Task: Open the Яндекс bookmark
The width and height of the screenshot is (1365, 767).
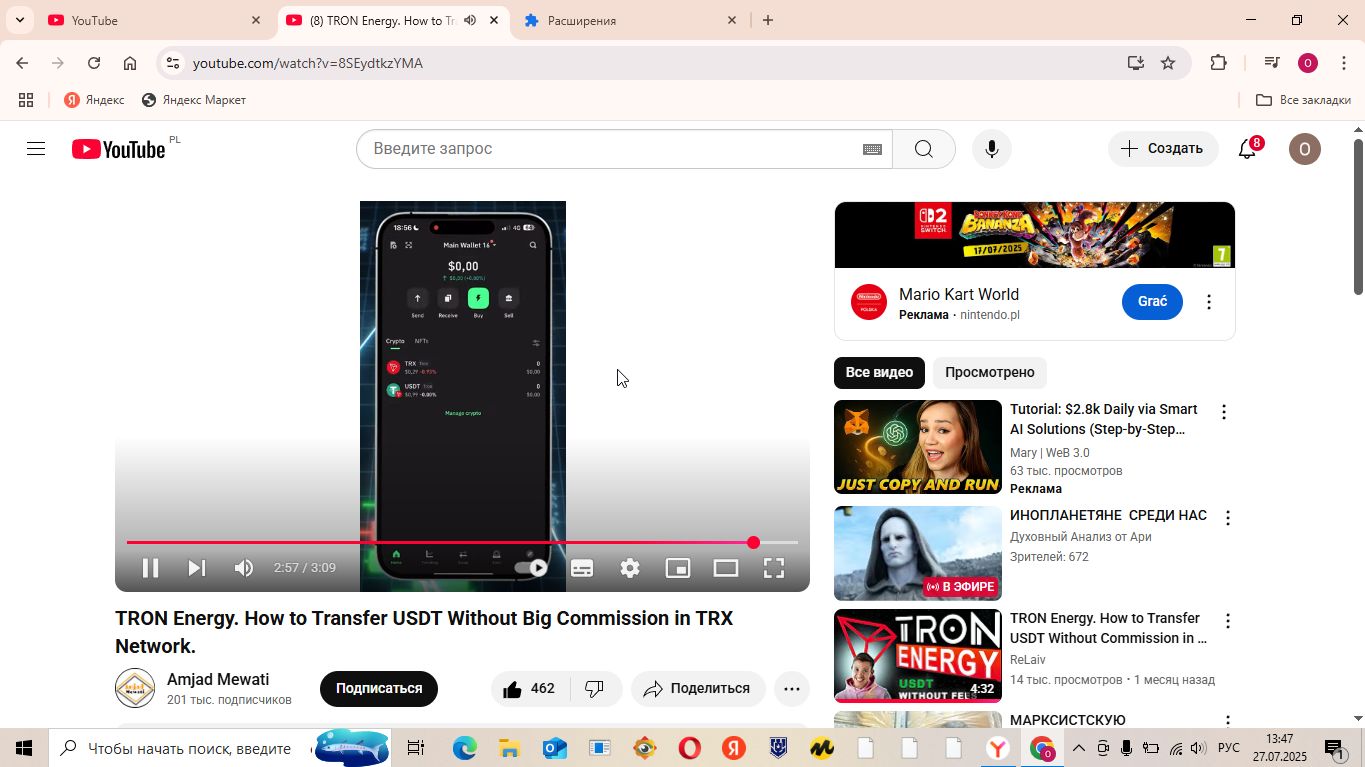Action: [x=94, y=100]
